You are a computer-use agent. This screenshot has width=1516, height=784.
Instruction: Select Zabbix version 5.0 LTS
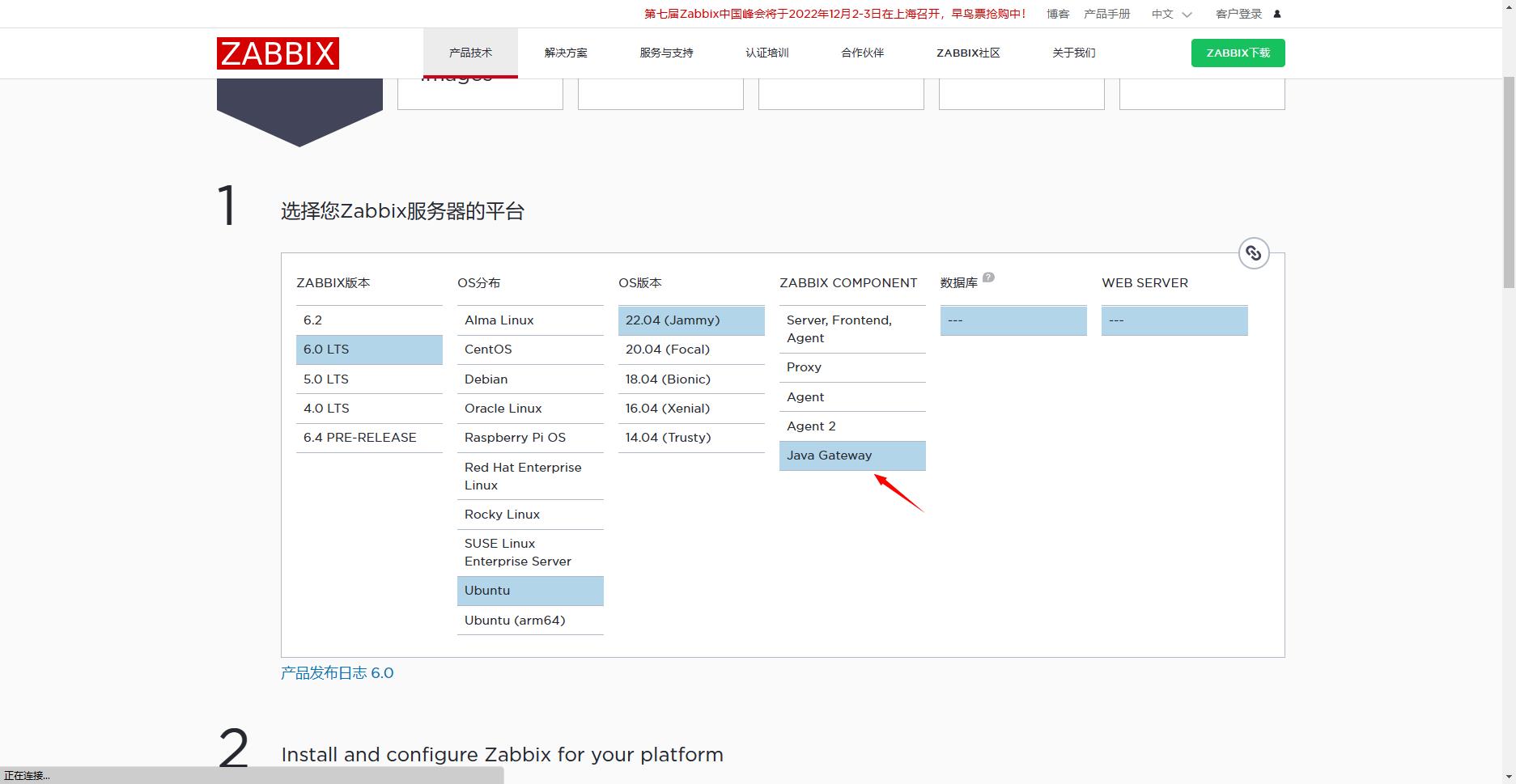click(x=369, y=379)
